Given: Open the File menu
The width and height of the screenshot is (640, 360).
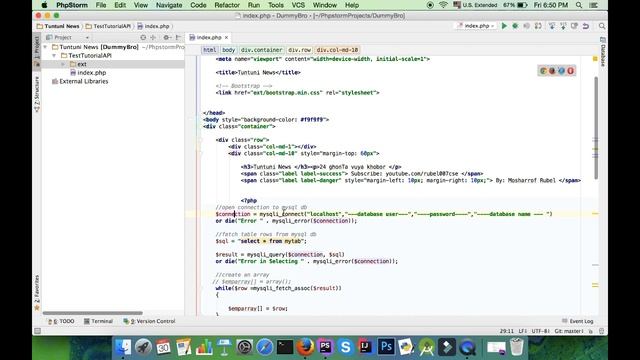Looking at the screenshot, I should 101,5.
